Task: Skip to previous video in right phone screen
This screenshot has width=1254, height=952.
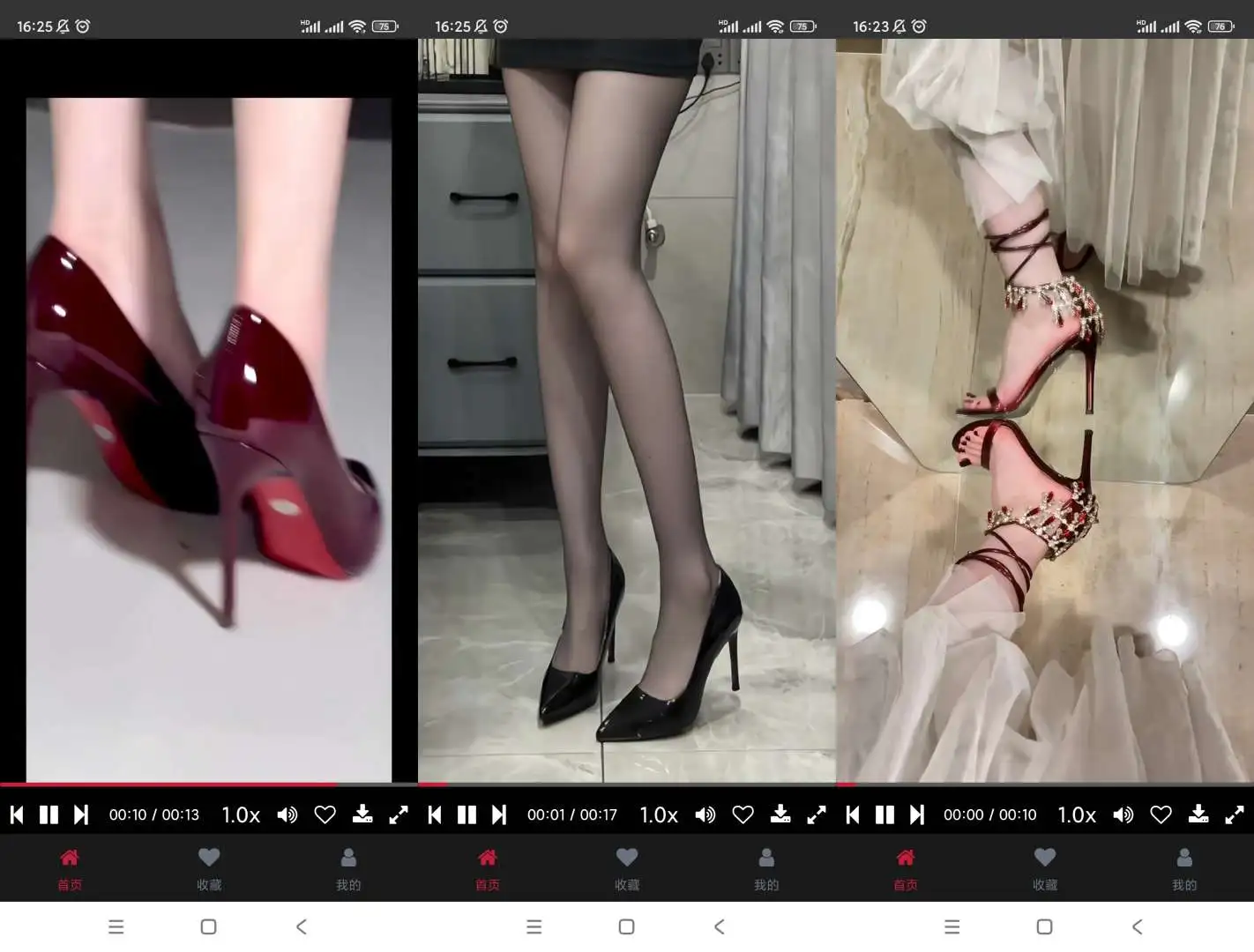Action: click(853, 814)
